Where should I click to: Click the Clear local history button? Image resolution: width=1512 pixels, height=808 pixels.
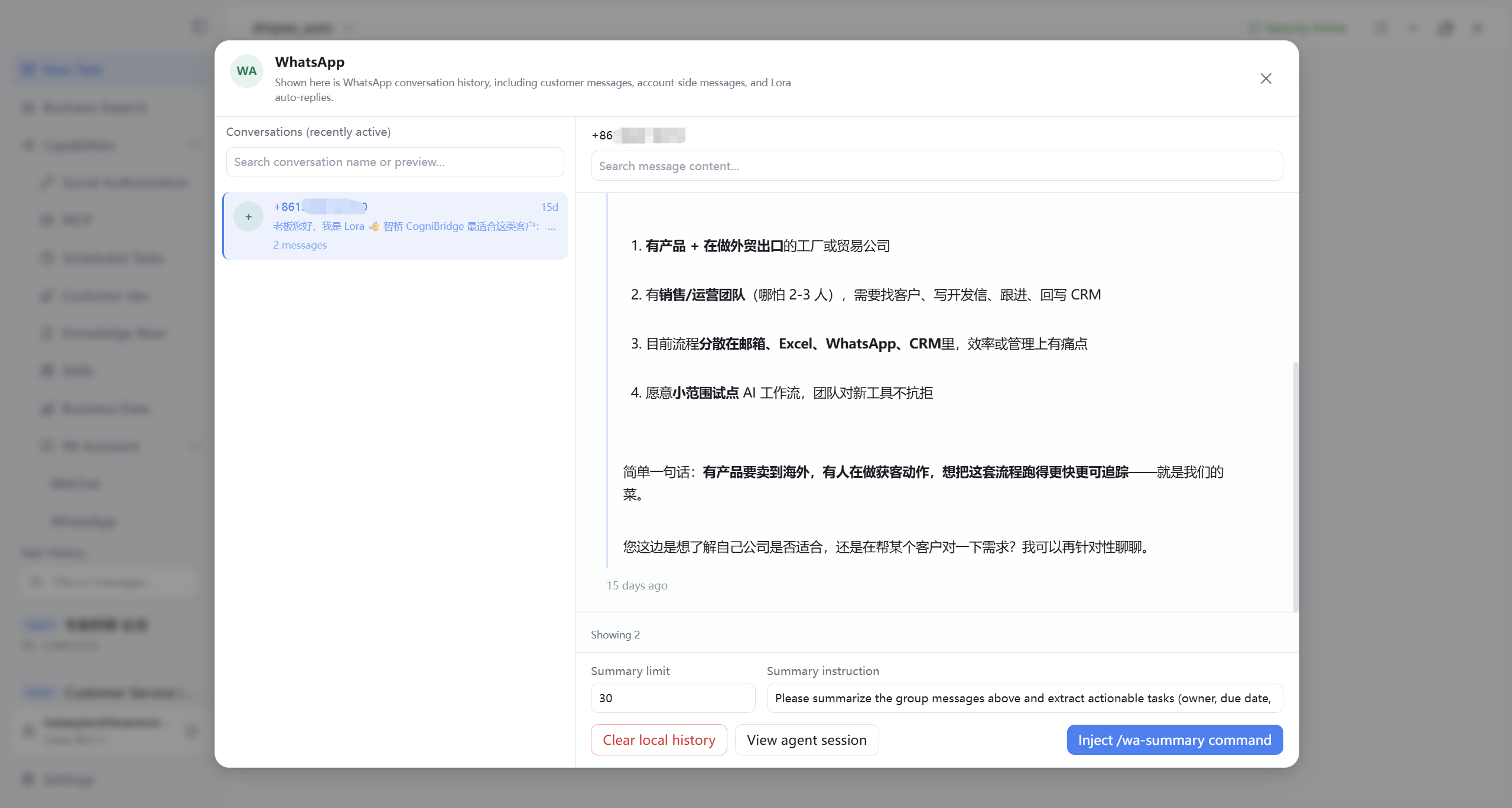click(x=659, y=739)
